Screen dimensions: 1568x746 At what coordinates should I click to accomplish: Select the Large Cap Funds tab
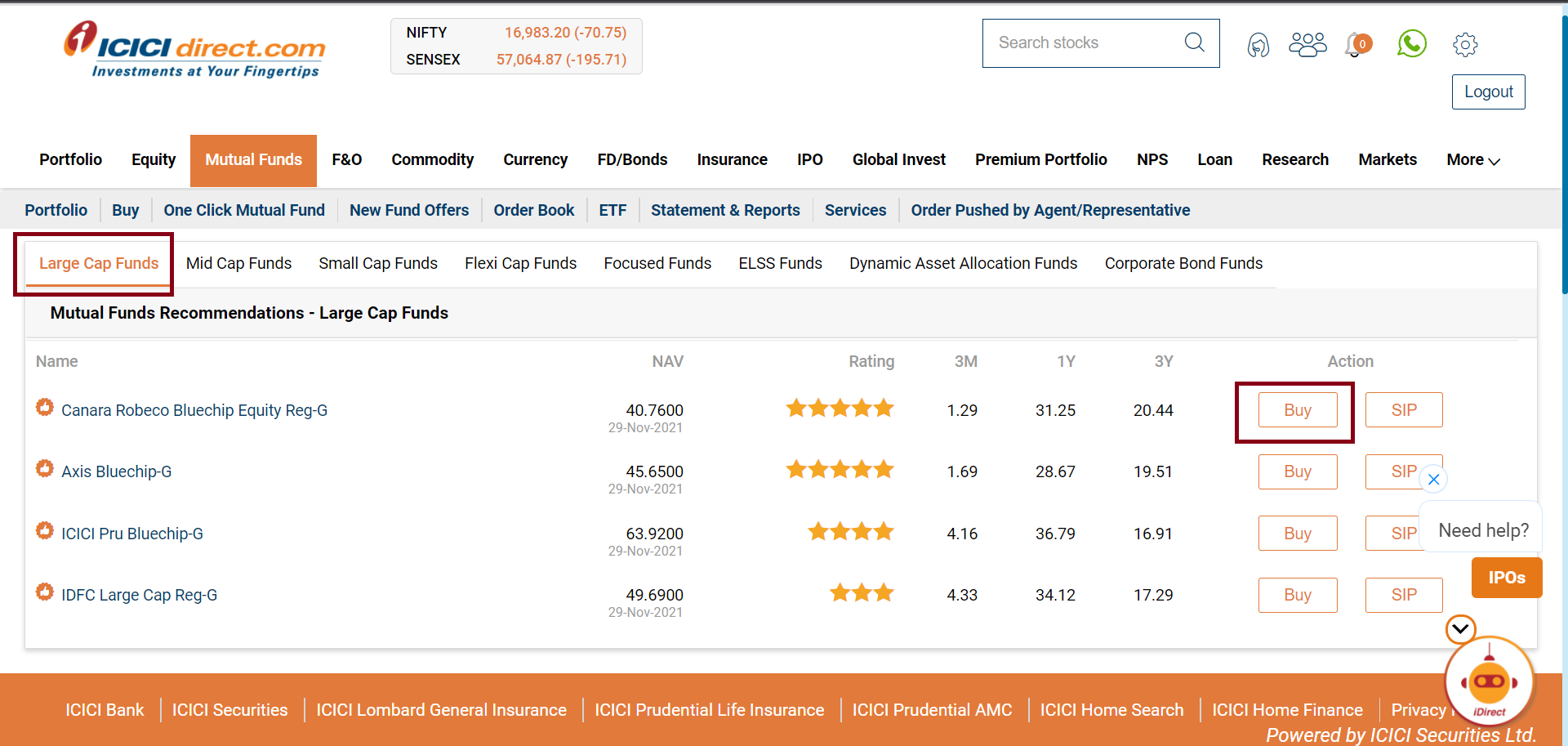99,263
